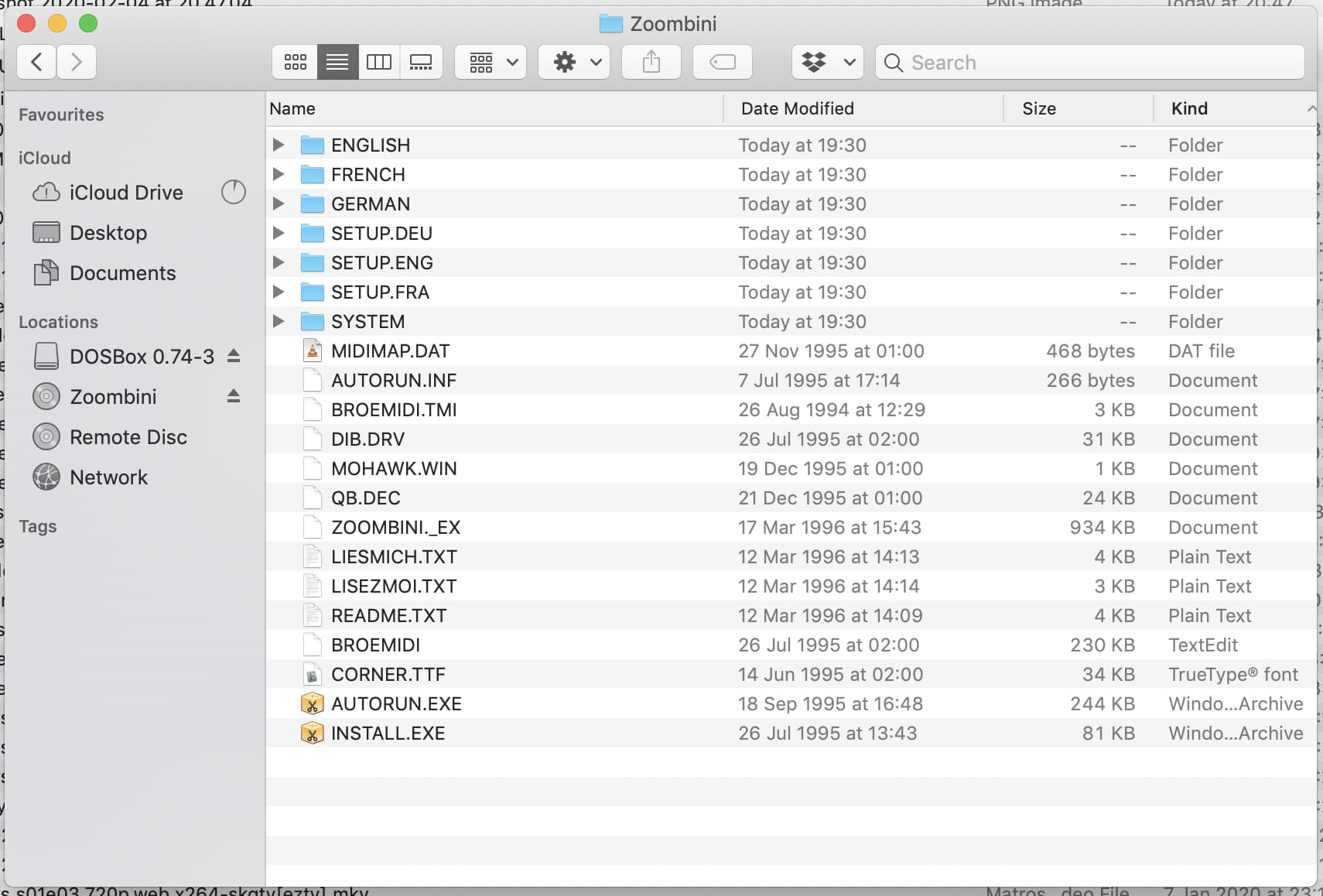Switch to column view
Viewport: 1323px width, 896px height.
(379, 62)
